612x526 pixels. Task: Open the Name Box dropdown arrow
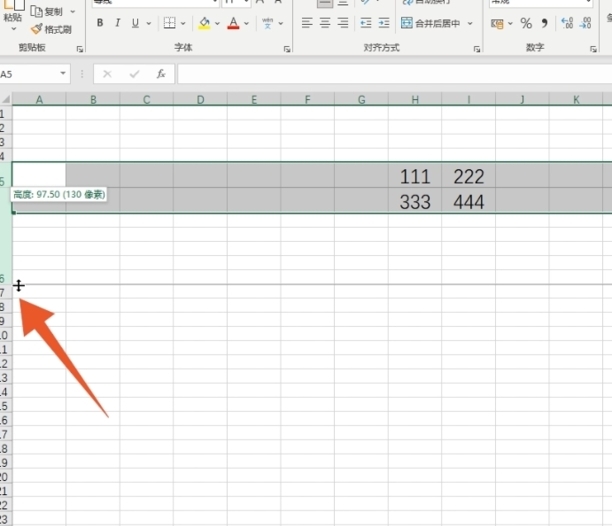point(63,74)
